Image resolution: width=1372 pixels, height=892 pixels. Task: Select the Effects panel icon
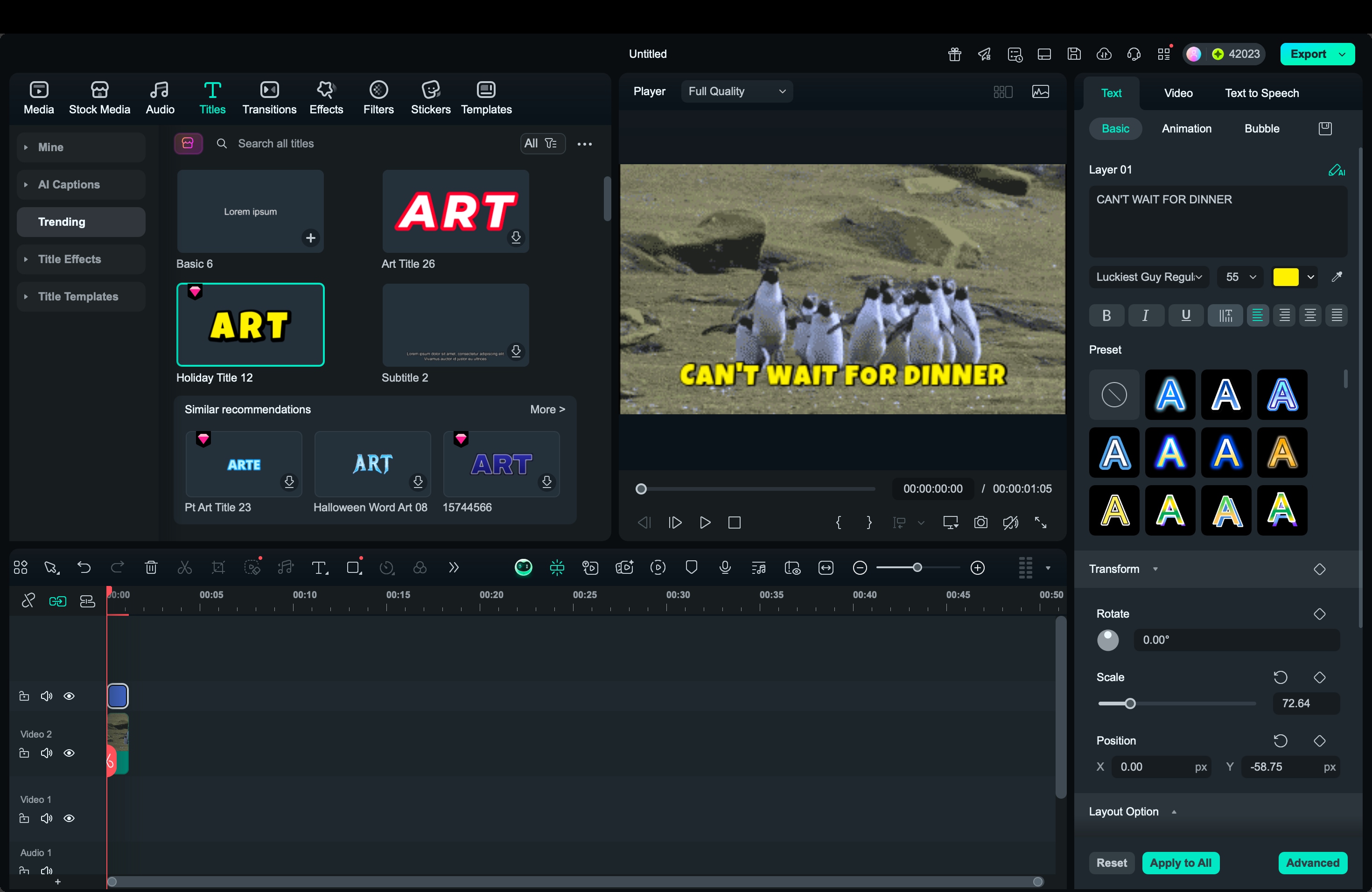326,97
